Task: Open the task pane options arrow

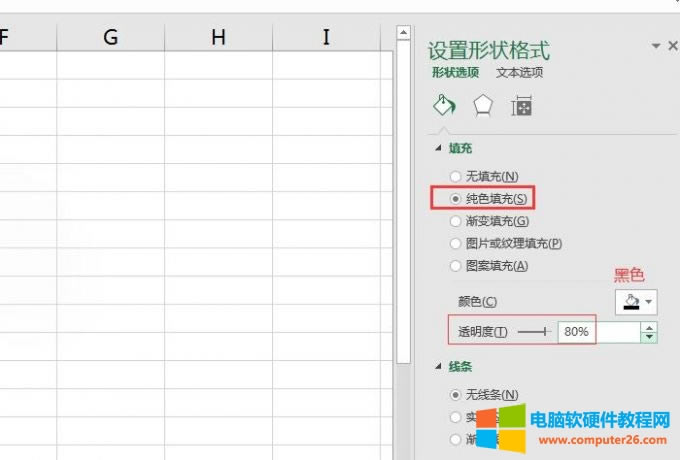Action: click(x=656, y=46)
